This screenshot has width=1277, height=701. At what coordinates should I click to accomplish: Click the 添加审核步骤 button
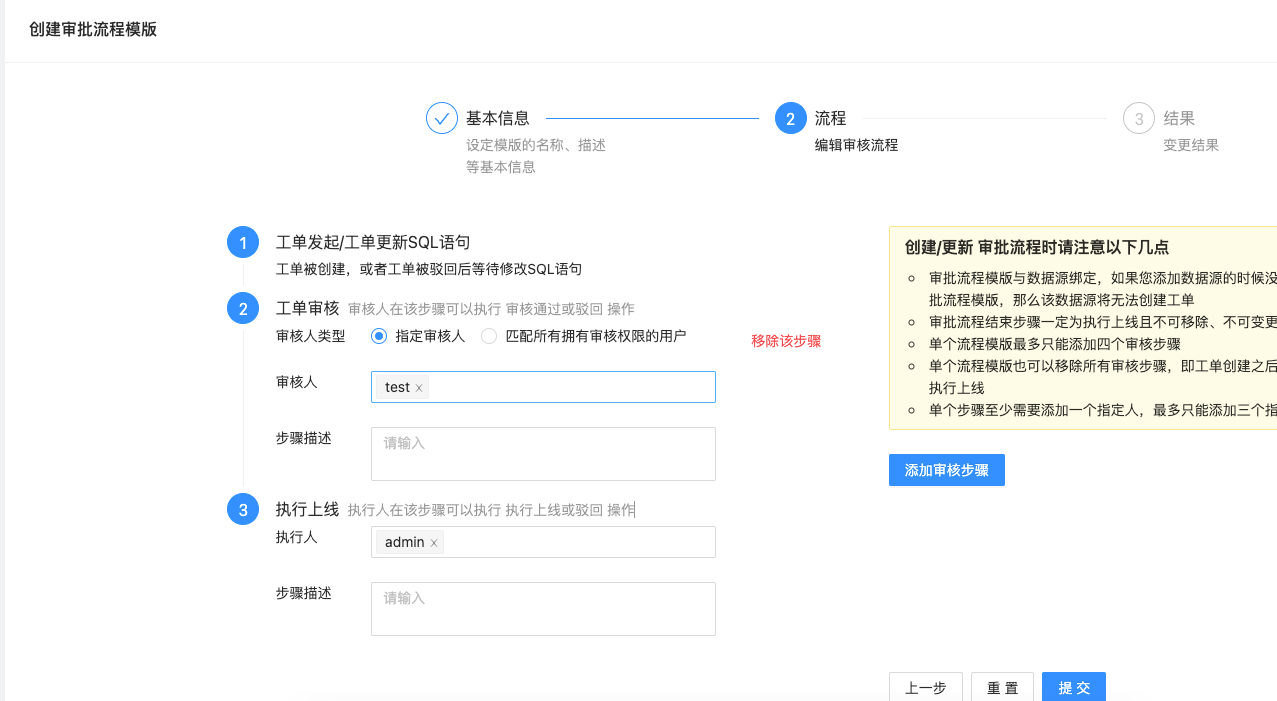click(946, 470)
